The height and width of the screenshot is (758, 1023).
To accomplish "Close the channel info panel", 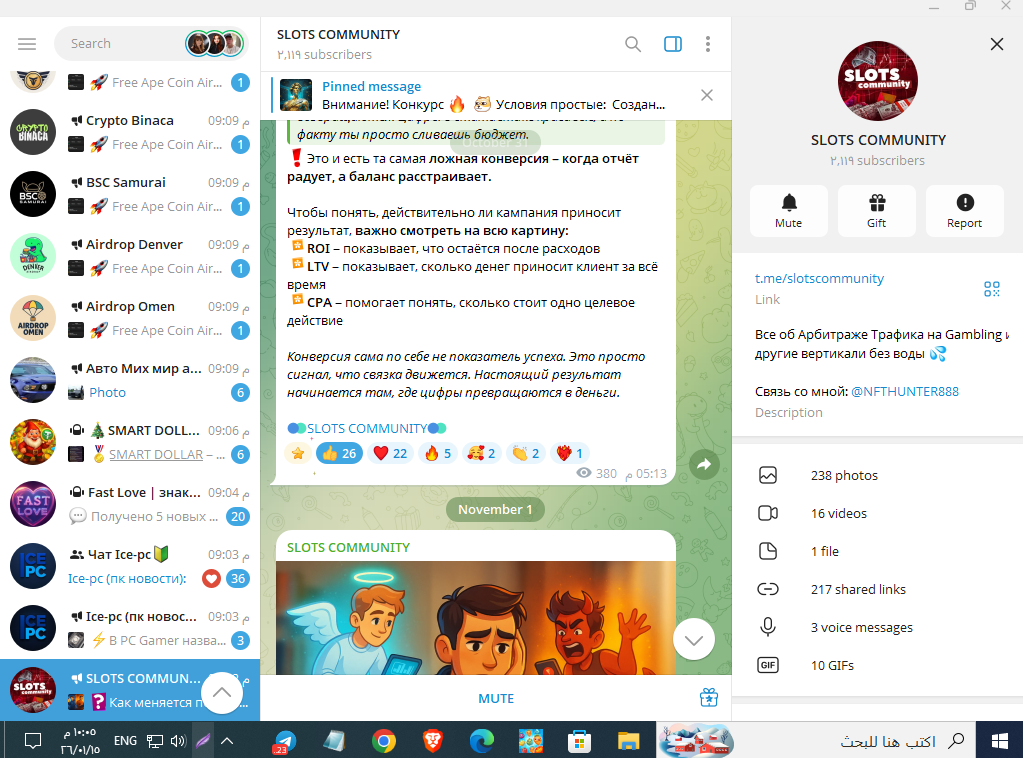I will [997, 44].
